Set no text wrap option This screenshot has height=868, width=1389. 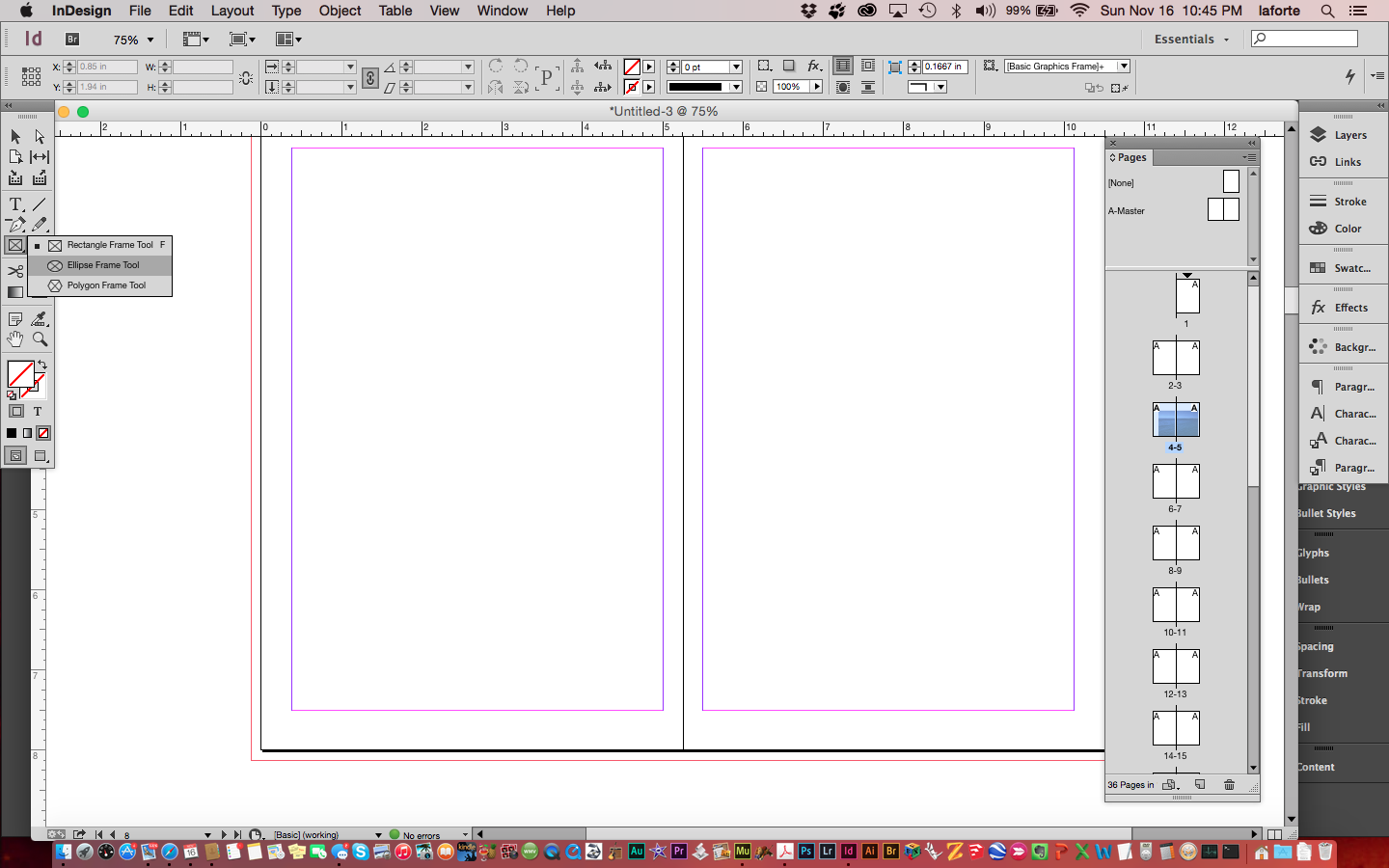[x=843, y=66]
